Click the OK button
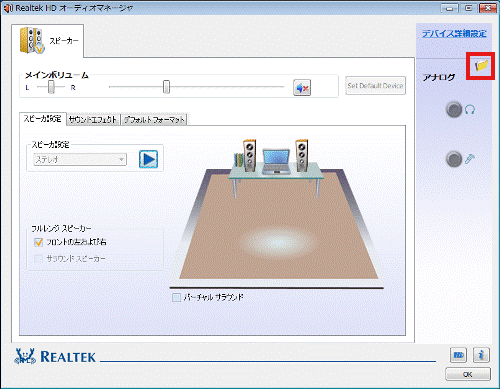Screen dimensions: 500x389 468,374
